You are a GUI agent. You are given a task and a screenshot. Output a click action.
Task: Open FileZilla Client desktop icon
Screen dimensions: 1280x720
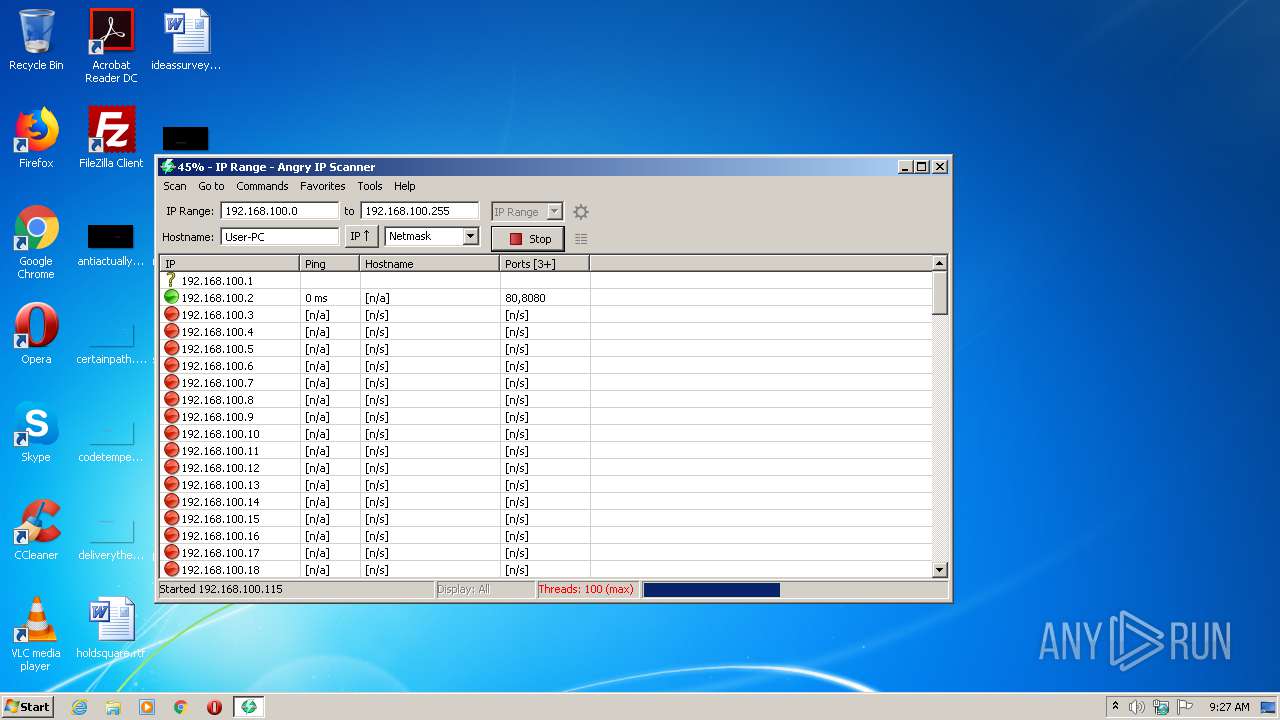tap(111, 138)
